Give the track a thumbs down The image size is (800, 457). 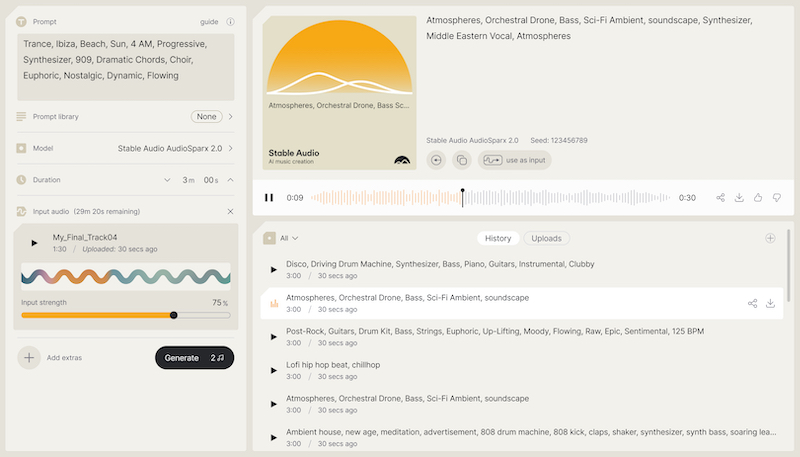pyautogui.click(x=777, y=197)
